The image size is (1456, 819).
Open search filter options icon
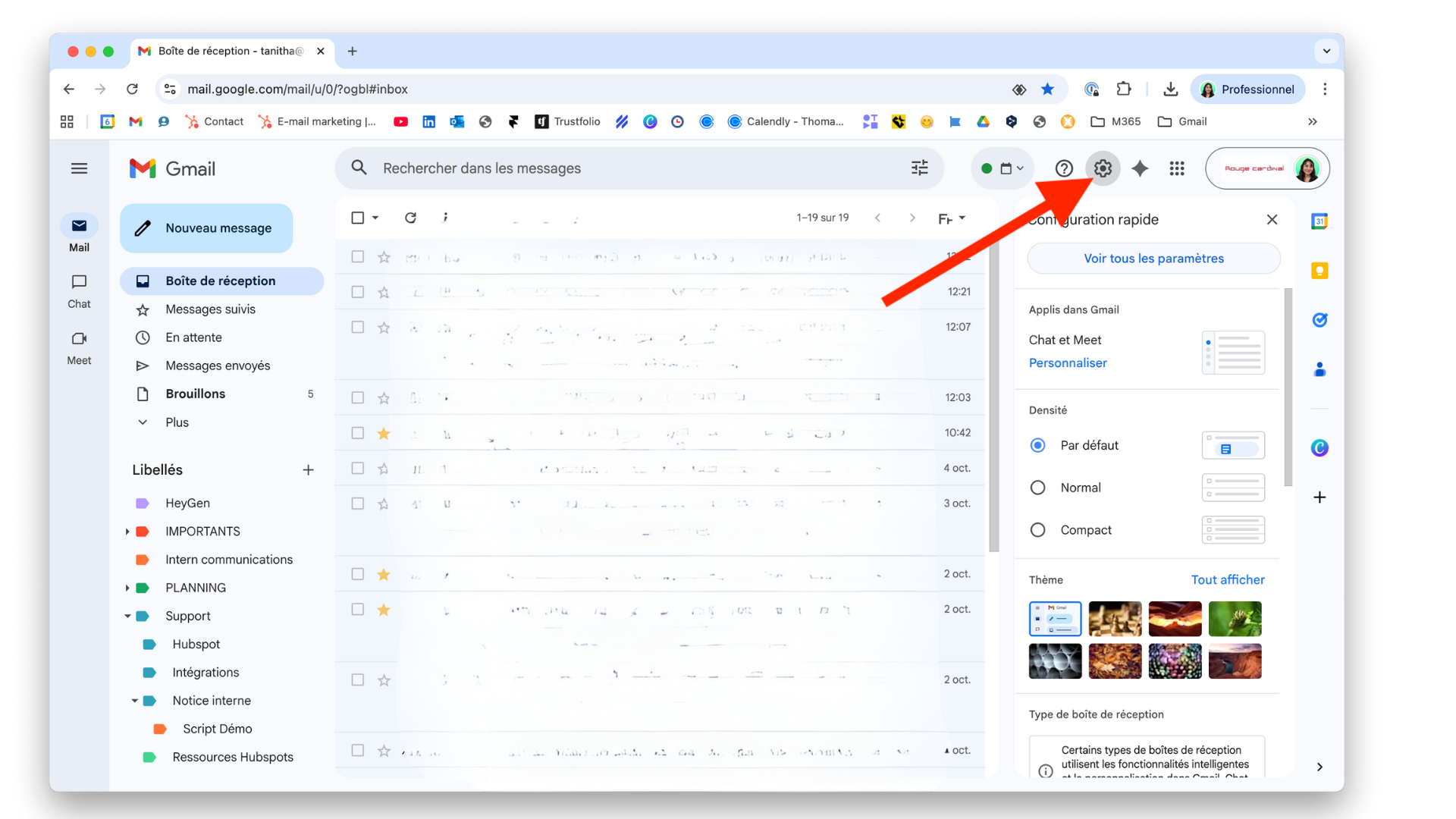(919, 168)
